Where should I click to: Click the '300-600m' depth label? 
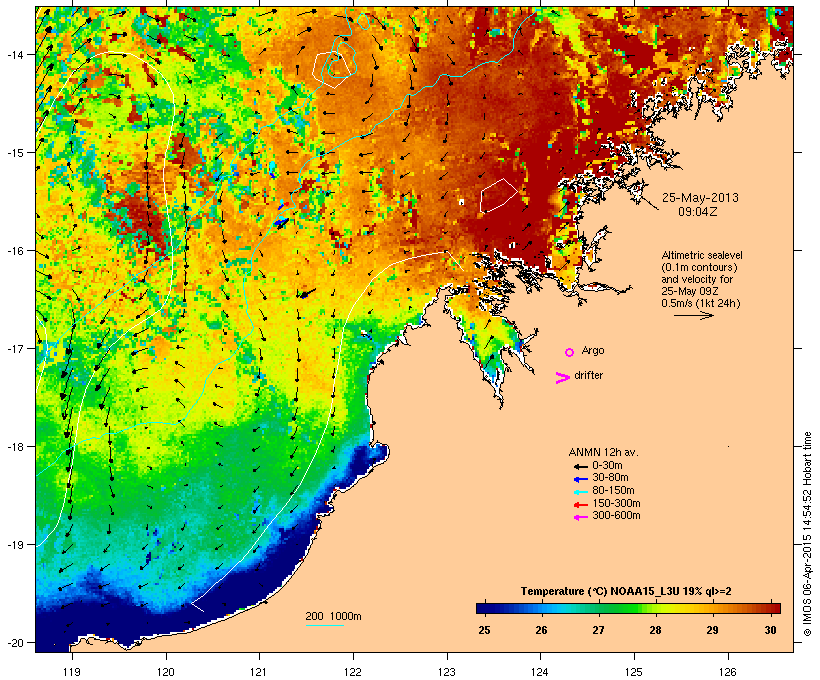point(616,516)
